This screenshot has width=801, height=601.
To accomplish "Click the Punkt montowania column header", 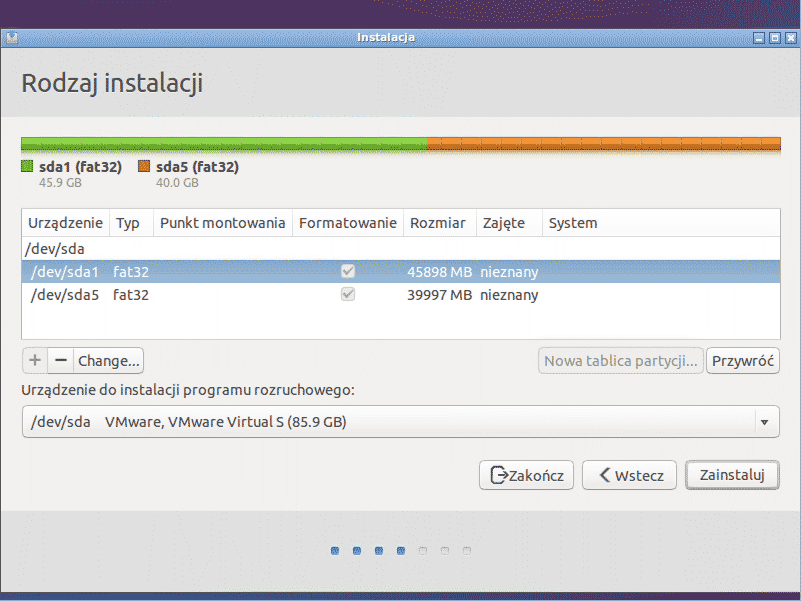I will (222, 223).
